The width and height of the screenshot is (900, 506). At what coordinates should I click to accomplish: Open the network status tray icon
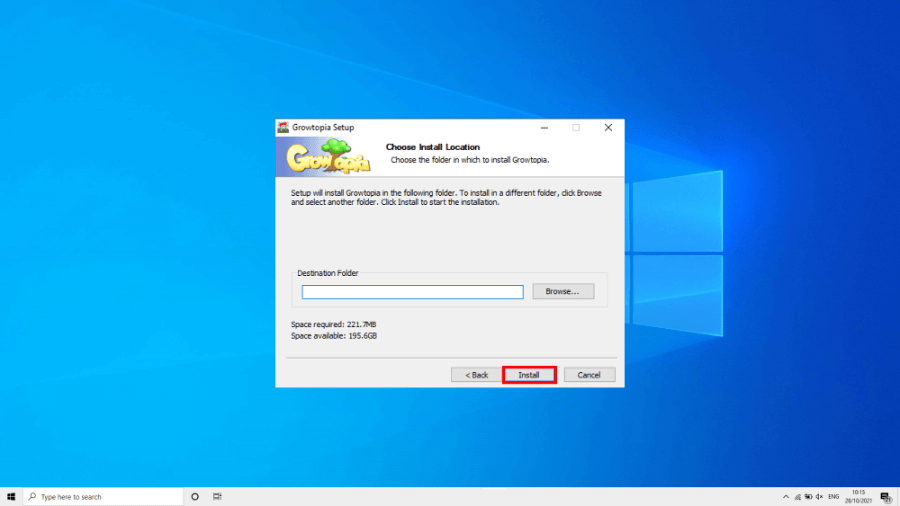pyautogui.click(x=797, y=497)
